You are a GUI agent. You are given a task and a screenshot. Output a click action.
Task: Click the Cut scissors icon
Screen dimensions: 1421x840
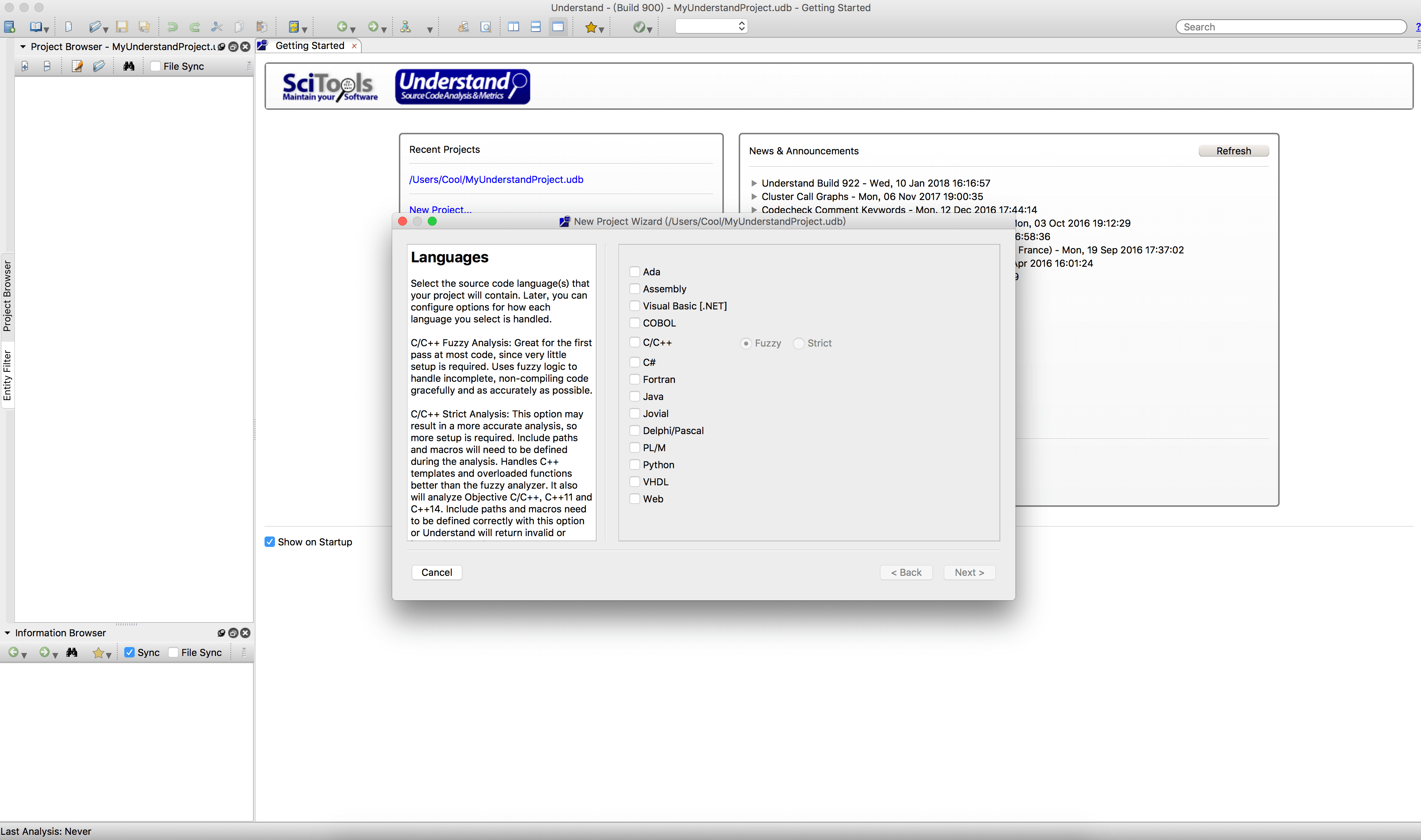coord(217,27)
